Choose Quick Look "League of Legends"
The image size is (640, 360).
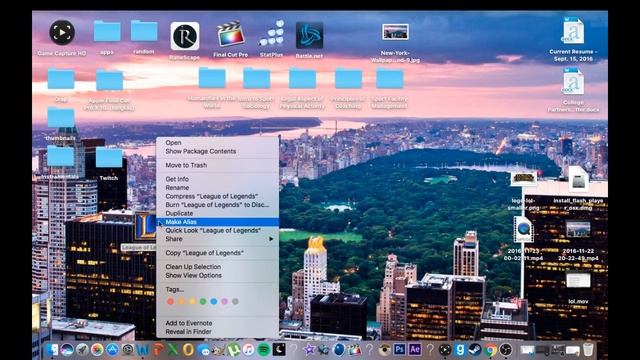pos(218,230)
